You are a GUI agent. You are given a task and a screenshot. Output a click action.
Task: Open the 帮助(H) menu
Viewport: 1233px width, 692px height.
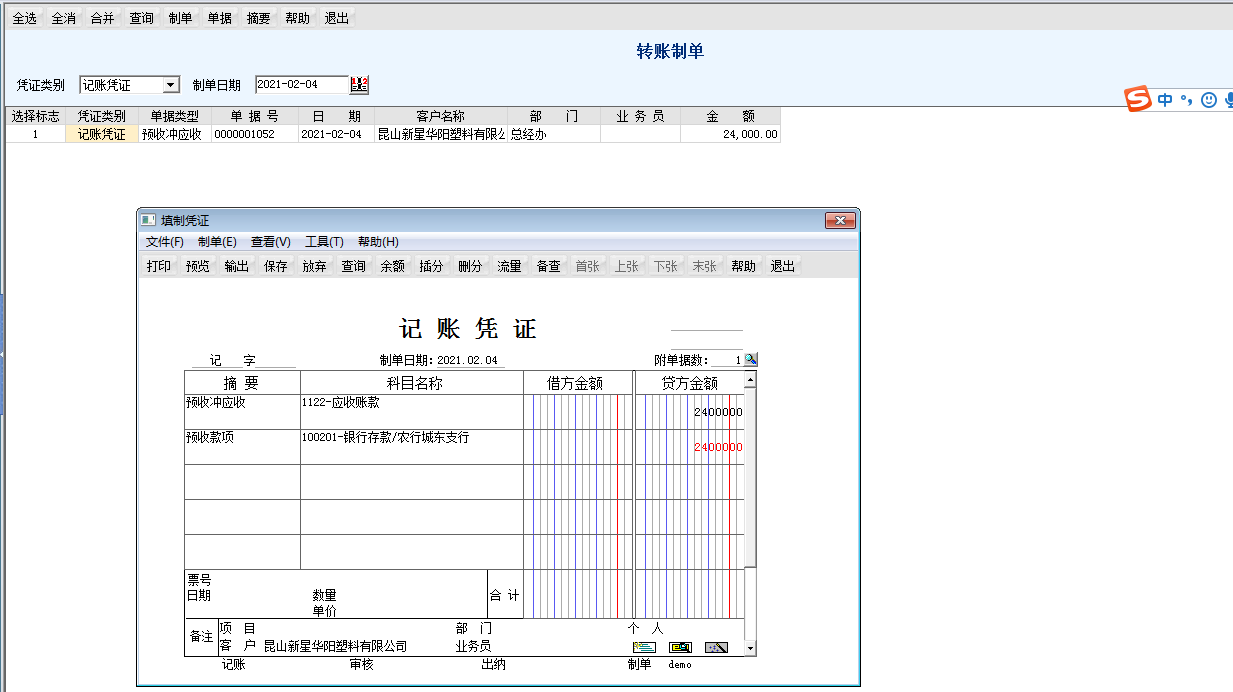pyautogui.click(x=378, y=242)
